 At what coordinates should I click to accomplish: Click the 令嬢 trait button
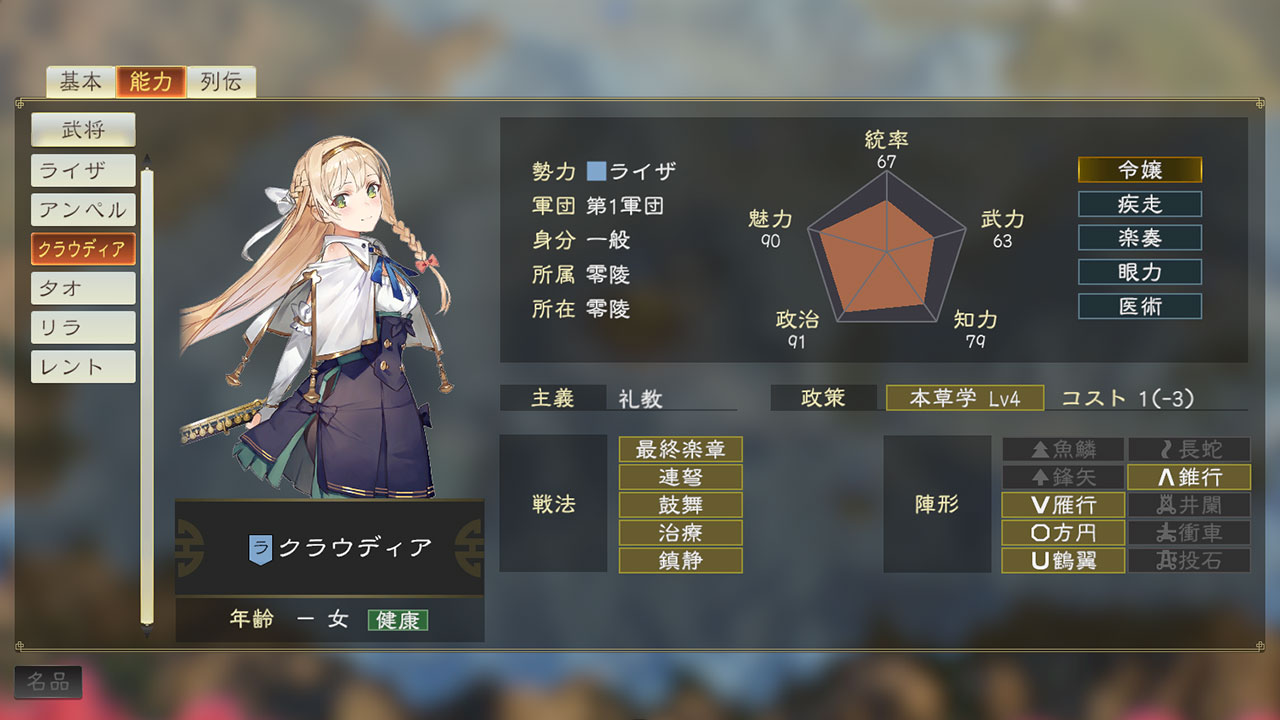pyautogui.click(x=1140, y=170)
